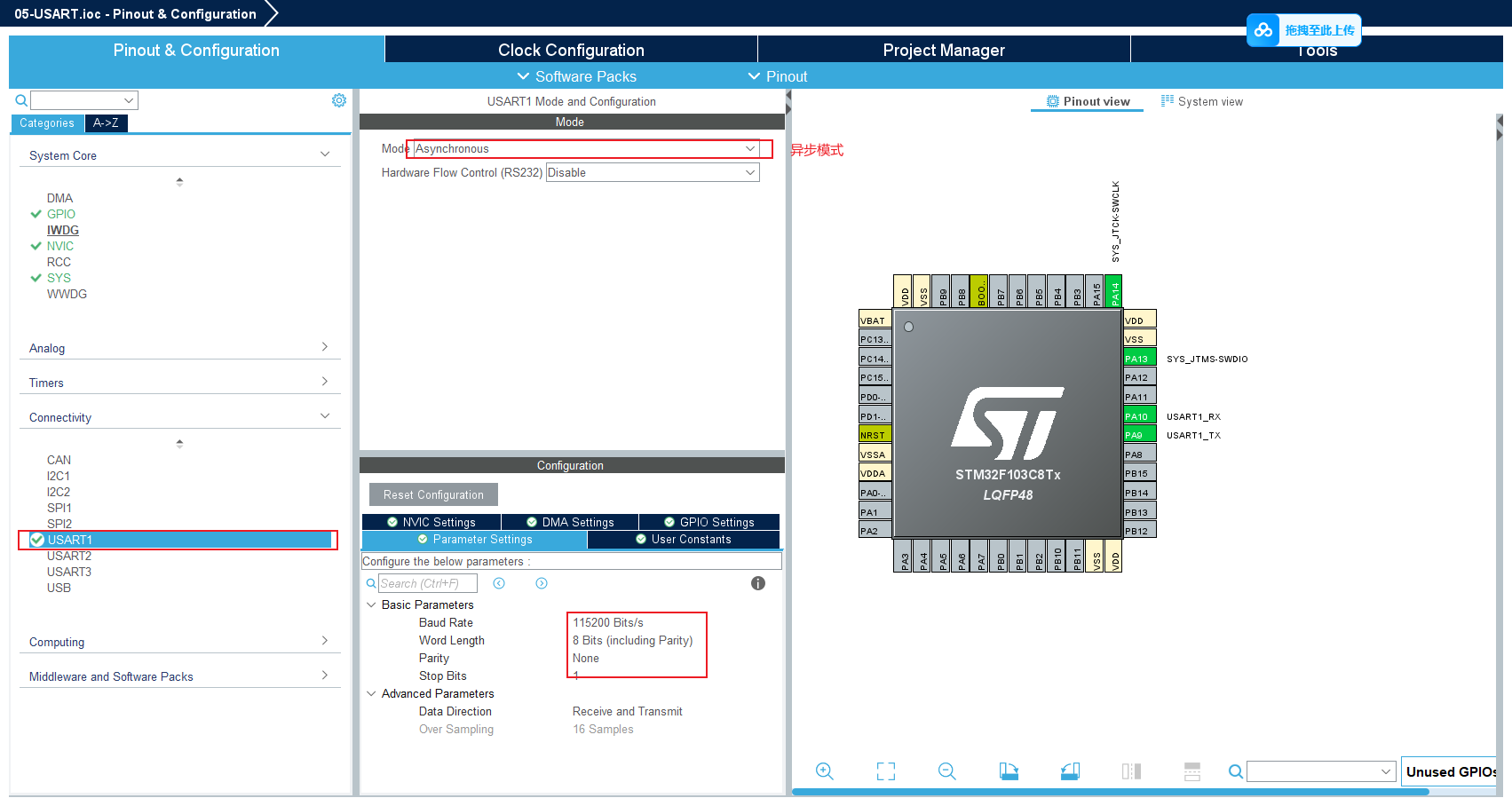Select the PA2 pin on the chip
Viewport: 1512px width, 806px height.
coord(875,531)
